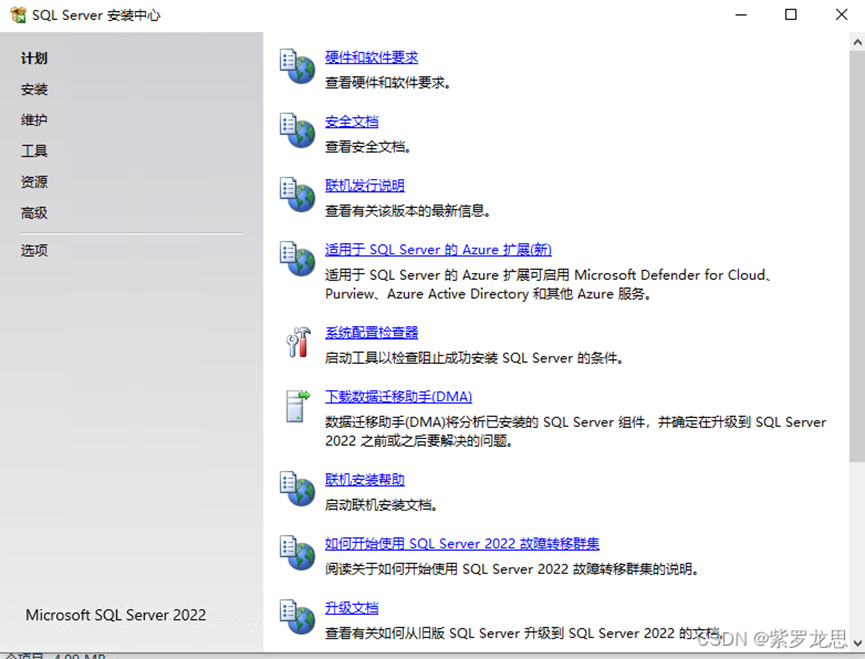The image size is (865, 659).
Task: Click the globe icon beside 故障转移群集 link
Action: pos(297,552)
